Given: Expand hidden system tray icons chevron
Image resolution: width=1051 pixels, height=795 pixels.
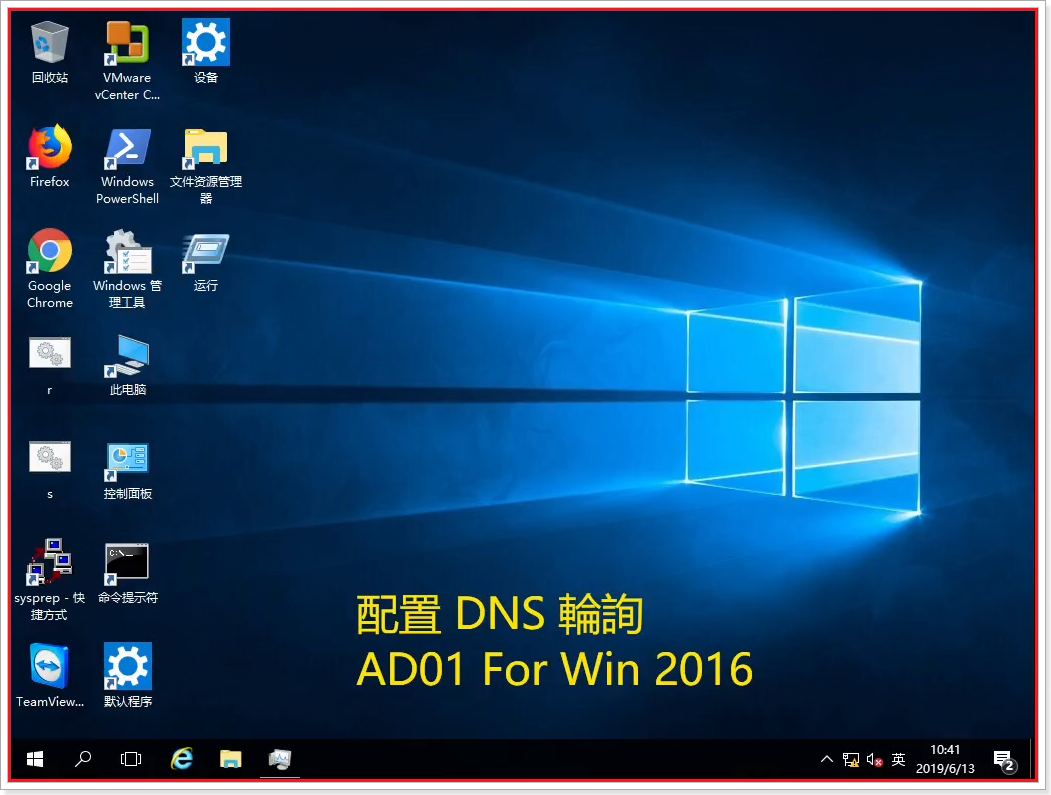Looking at the screenshot, I should point(827,759).
